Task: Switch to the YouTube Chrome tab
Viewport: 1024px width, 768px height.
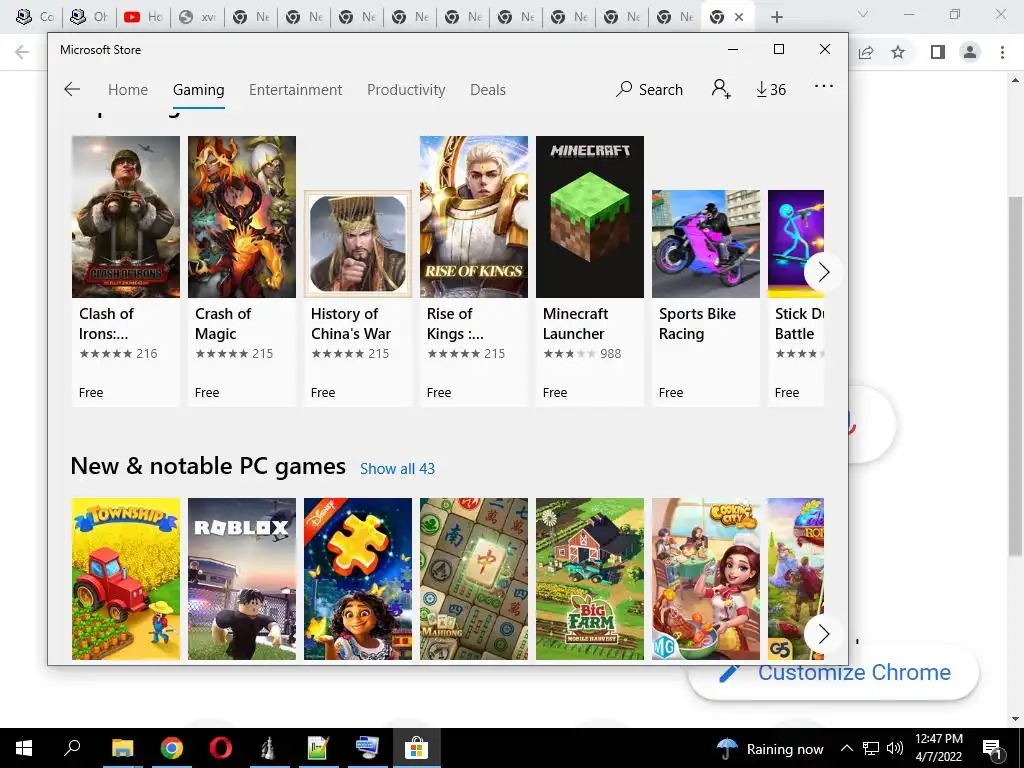Action: (143, 17)
